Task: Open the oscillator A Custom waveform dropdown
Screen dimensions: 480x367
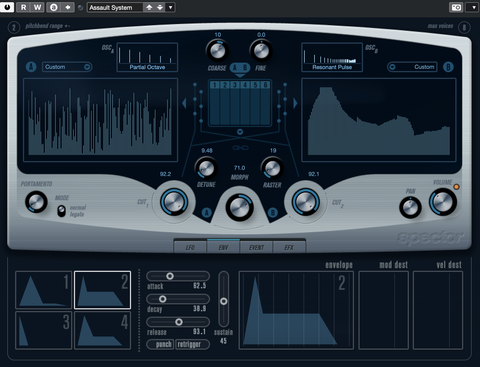Action: point(67,67)
